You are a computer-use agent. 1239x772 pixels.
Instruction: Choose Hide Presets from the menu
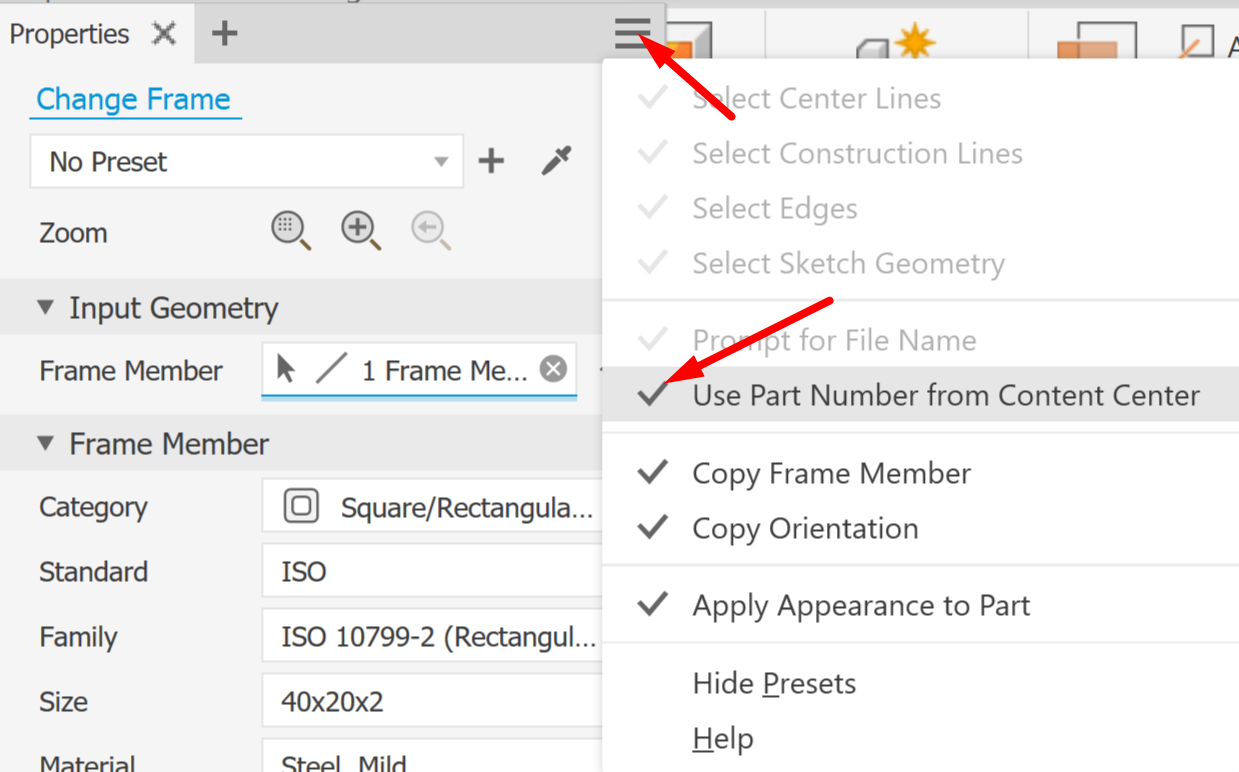click(x=774, y=684)
